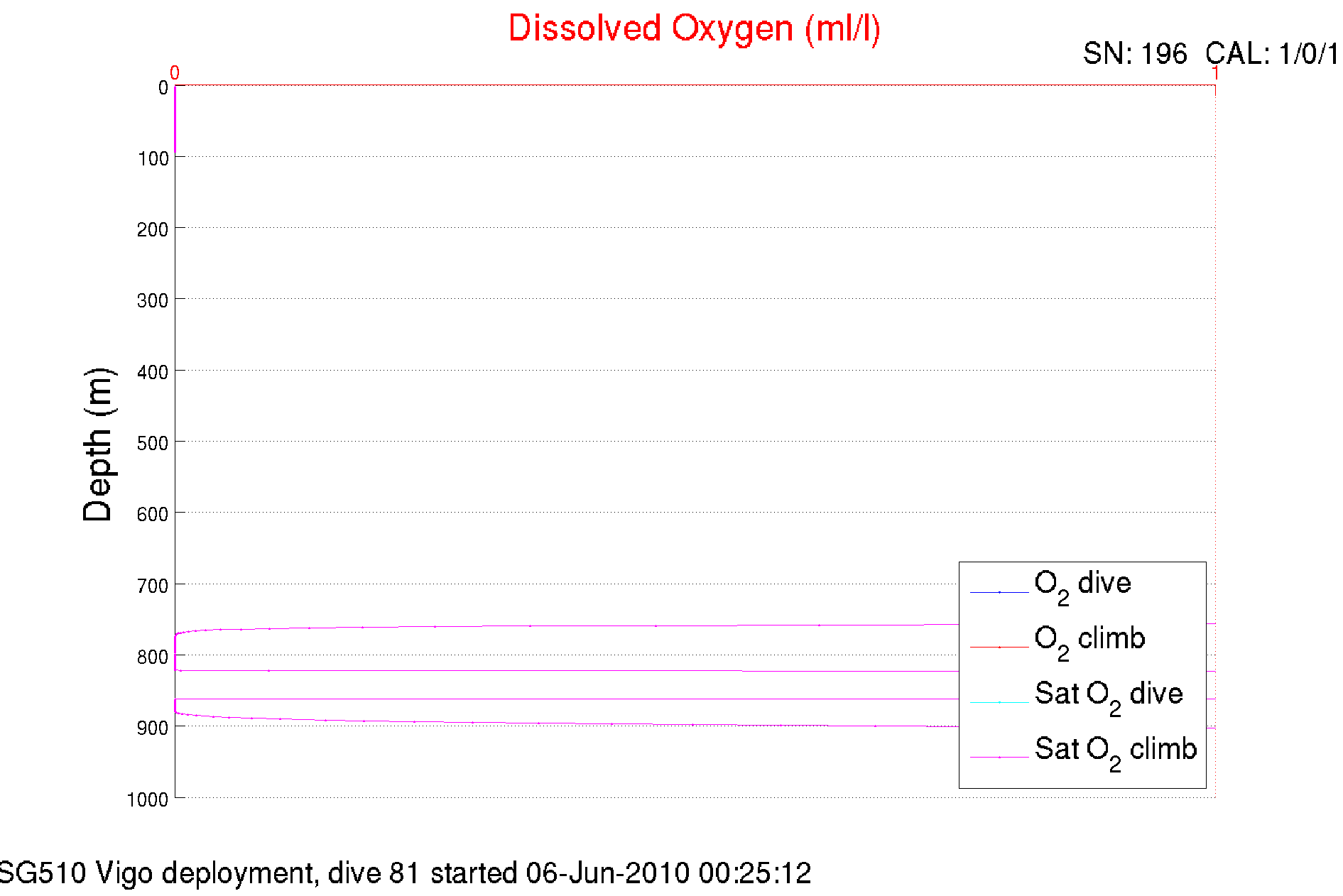The height and width of the screenshot is (896, 1343).
Task: Click the 'Depth (m)' axis label
Action: [98, 445]
